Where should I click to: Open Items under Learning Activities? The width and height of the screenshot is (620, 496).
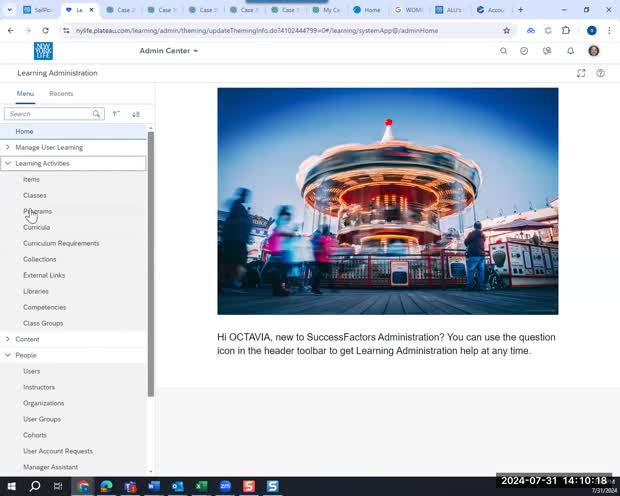click(x=31, y=180)
